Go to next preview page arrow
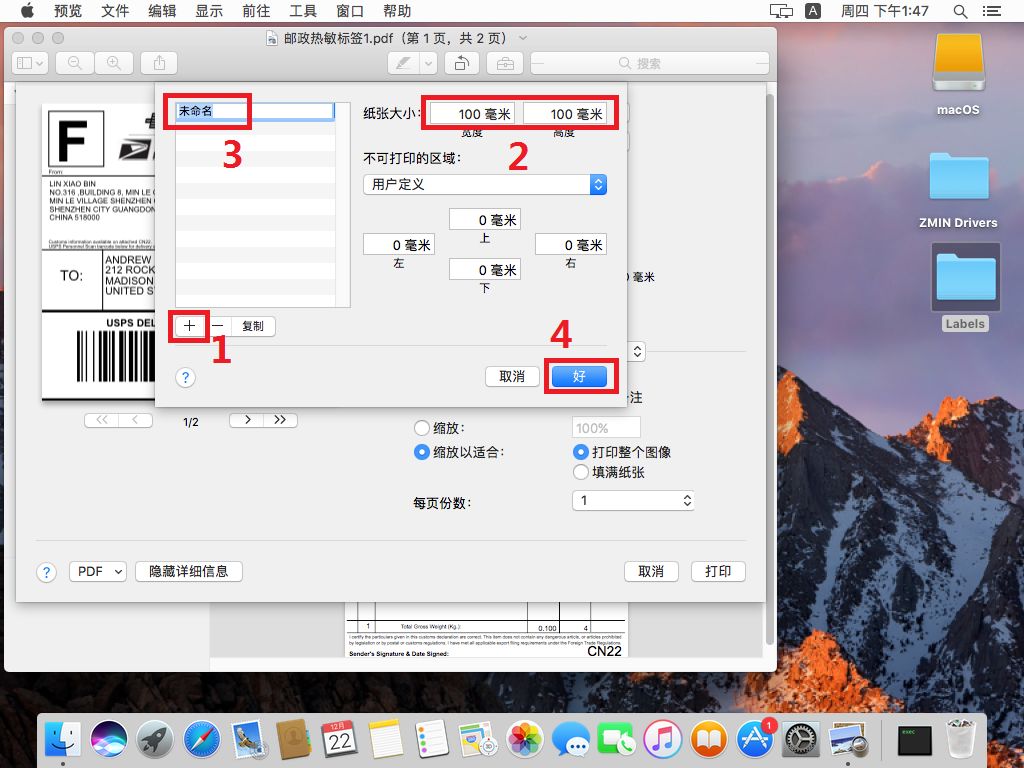Viewport: 1024px width, 768px height. click(x=247, y=420)
